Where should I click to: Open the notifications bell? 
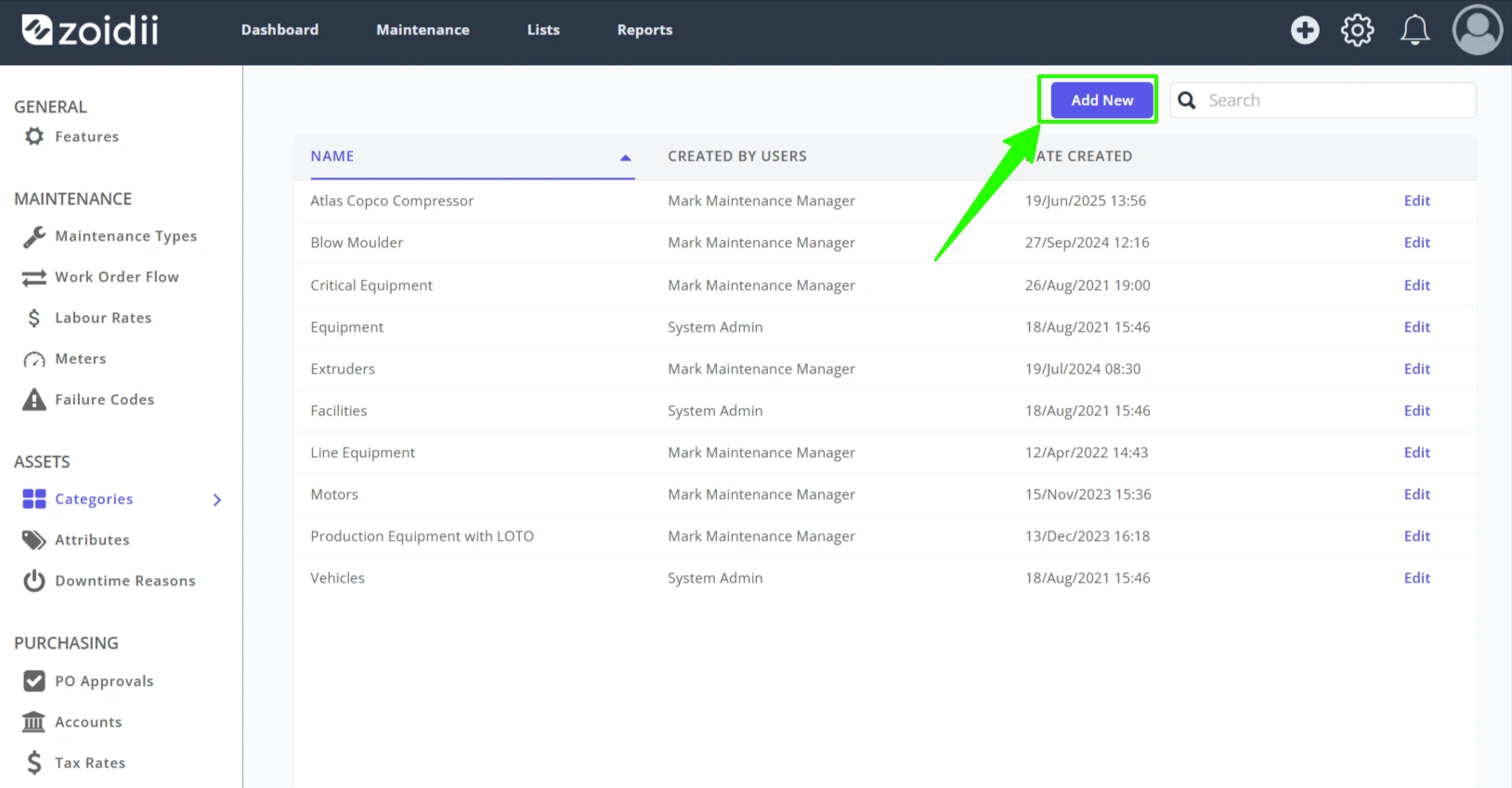1414,30
